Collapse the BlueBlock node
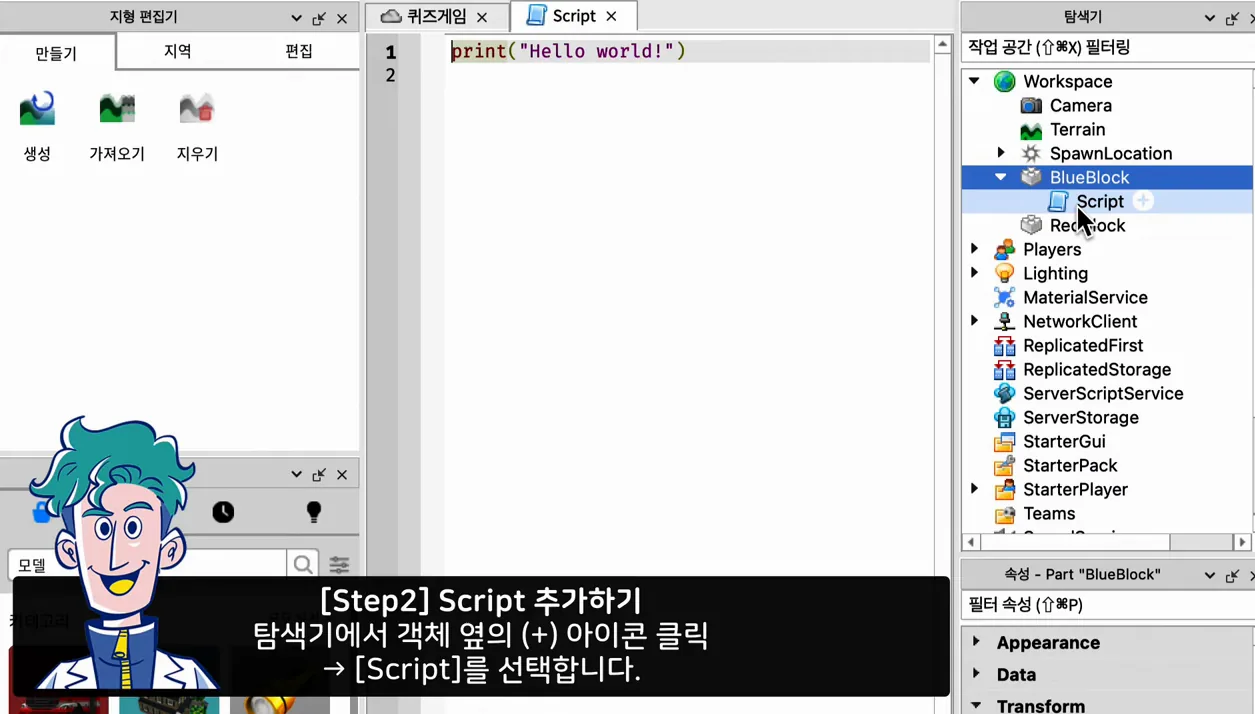Viewport: 1255px width, 714px height. point(1001,177)
